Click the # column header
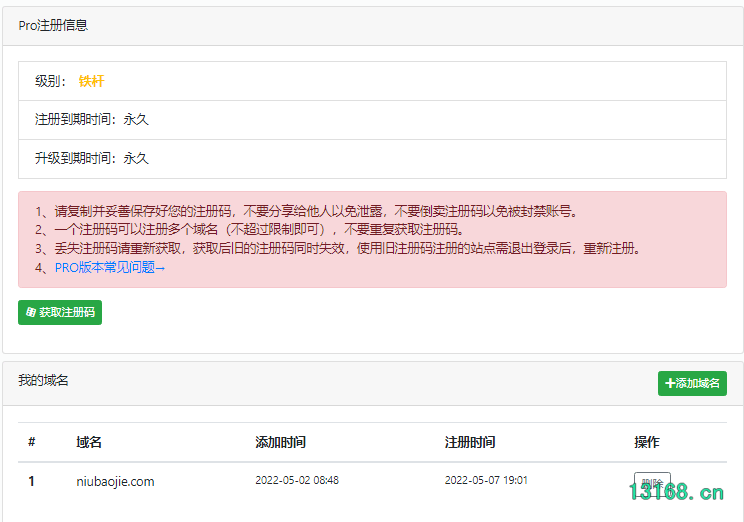The height and width of the screenshot is (522, 744). [x=31, y=442]
